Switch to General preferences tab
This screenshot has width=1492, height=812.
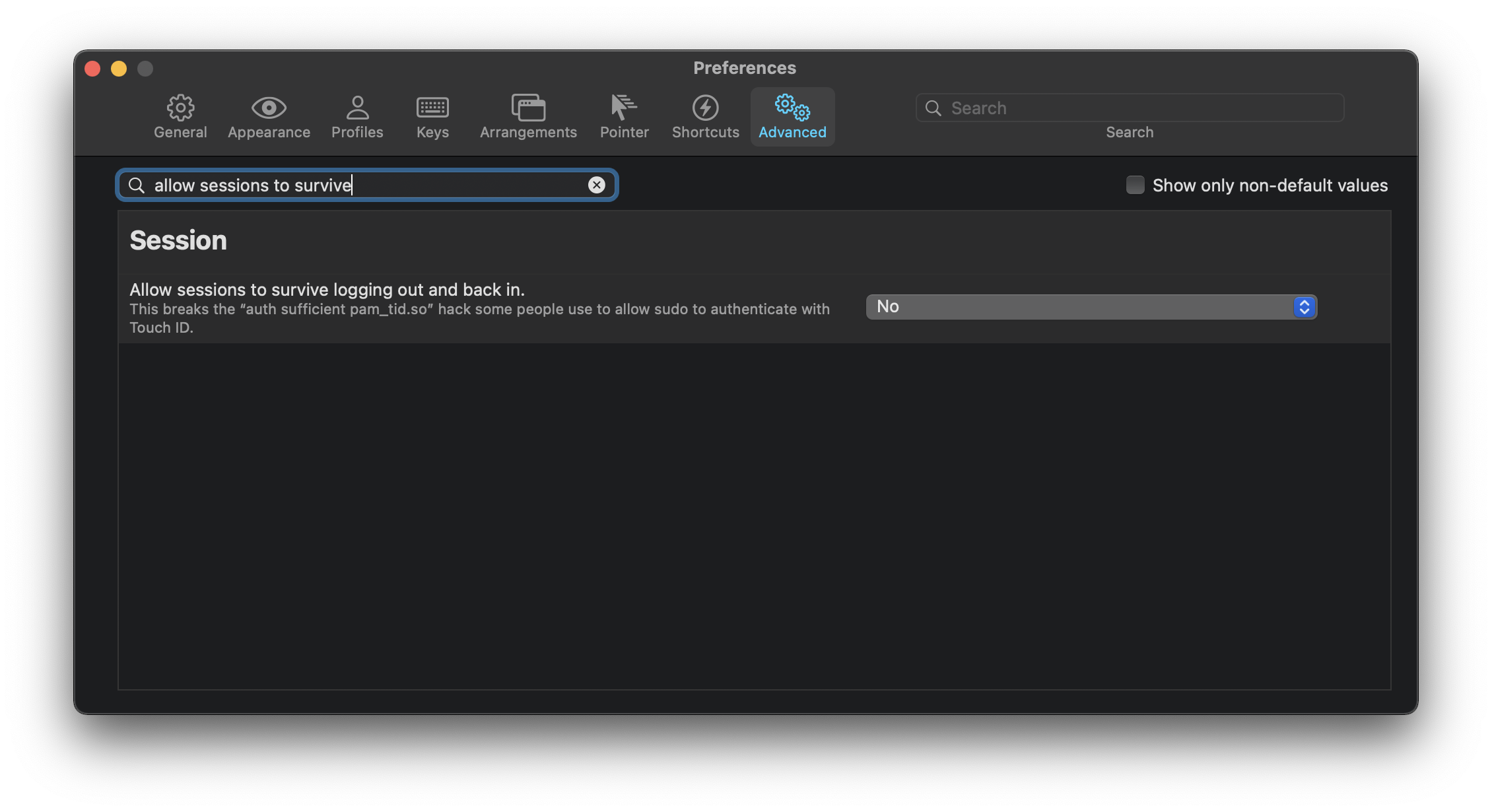click(x=180, y=113)
